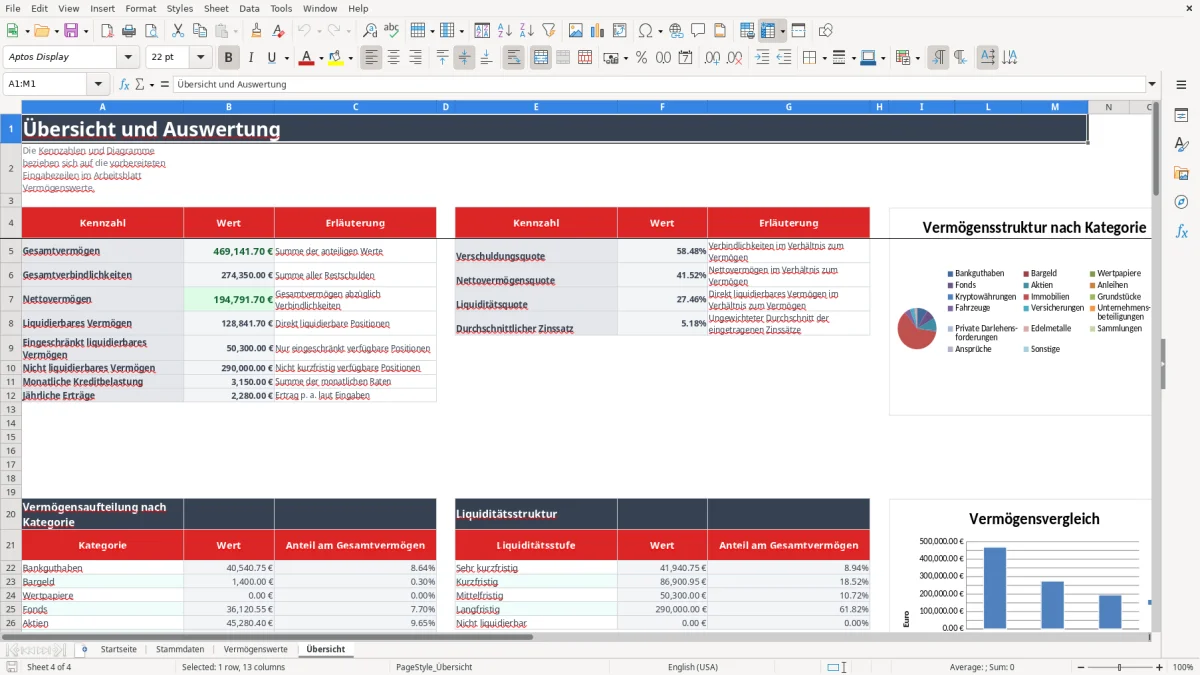Open Find & Replace
The image size is (1200, 675).
coord(370,31)
